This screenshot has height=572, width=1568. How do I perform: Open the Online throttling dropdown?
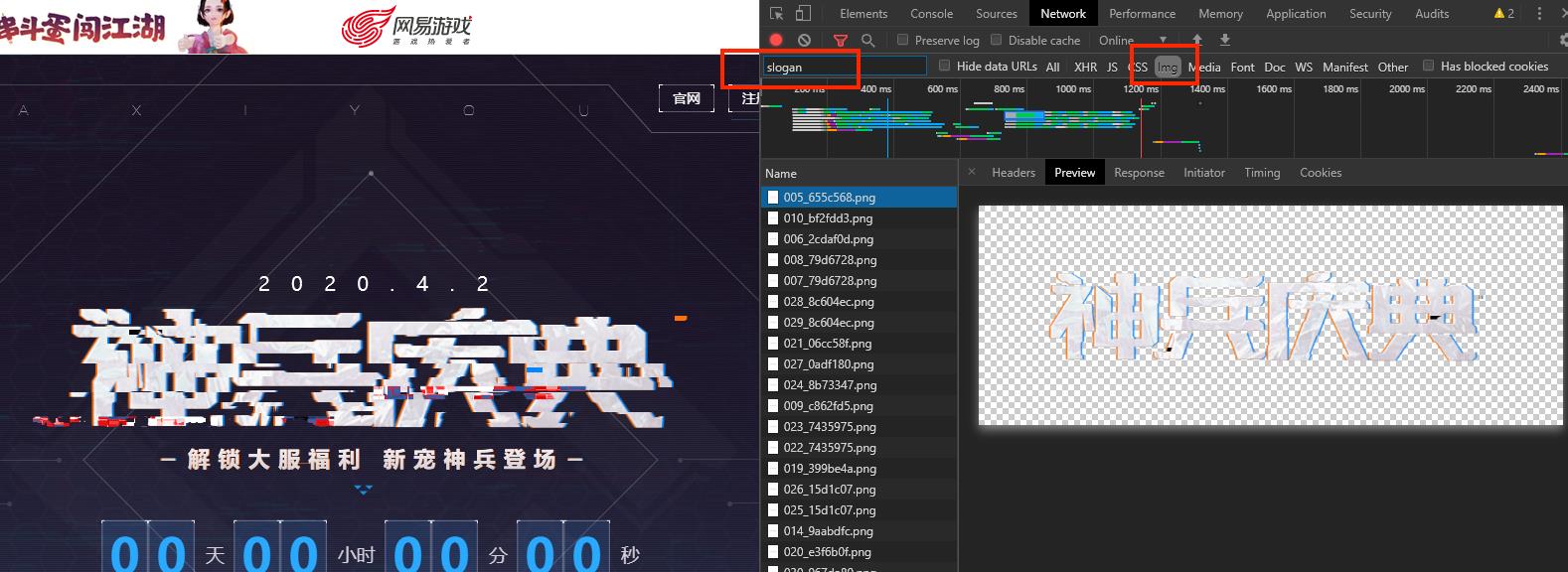coord(1132,40)
